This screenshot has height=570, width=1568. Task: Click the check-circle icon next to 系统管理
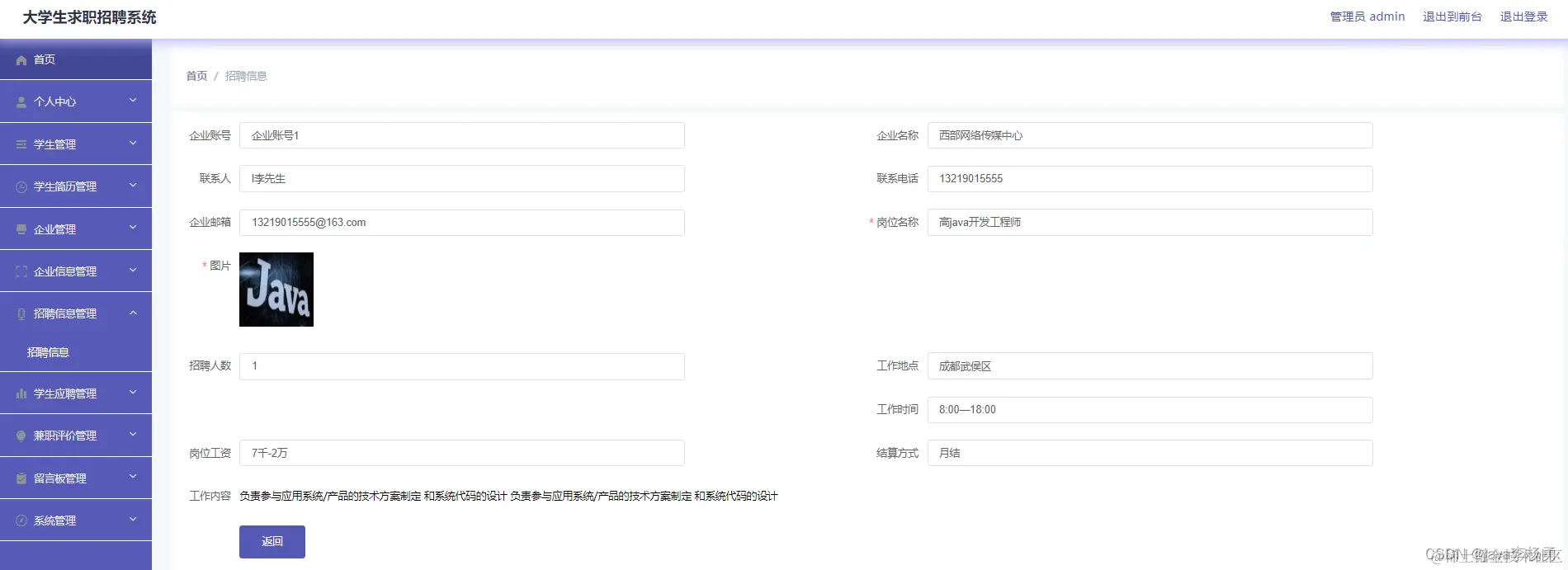pos(21,521)
